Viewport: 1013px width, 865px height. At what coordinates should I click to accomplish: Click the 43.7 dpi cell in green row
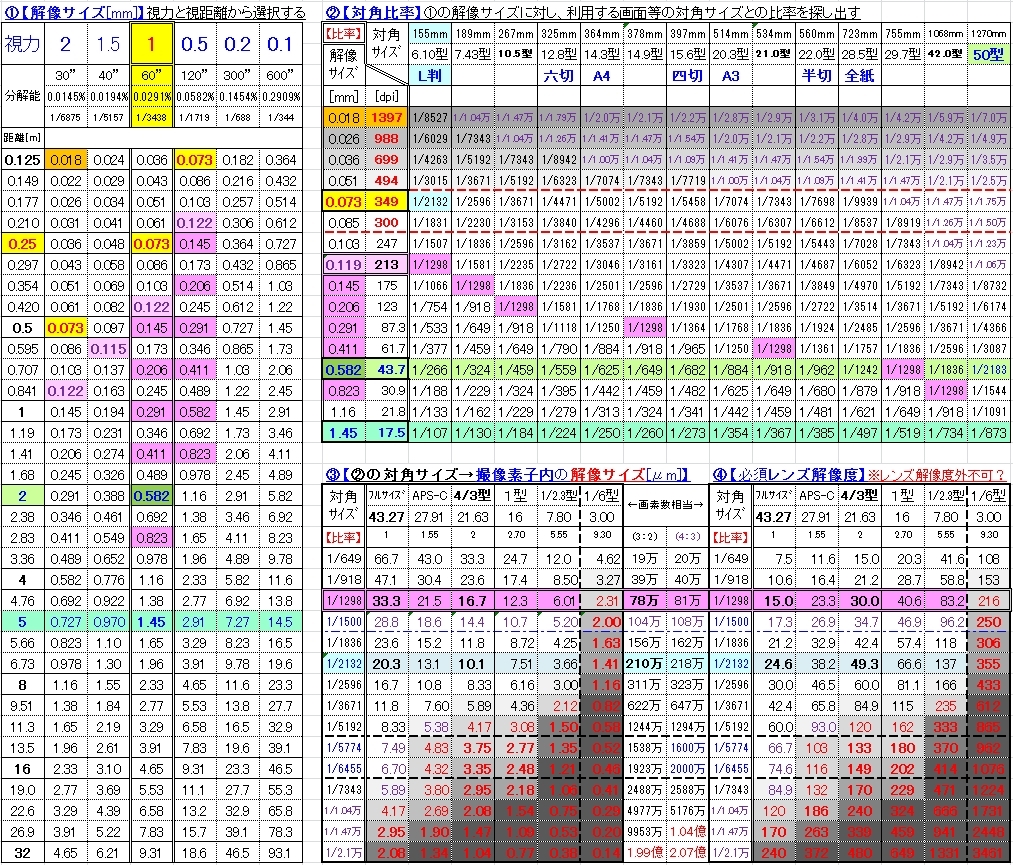pyautogui.click(x=386, y=370)
